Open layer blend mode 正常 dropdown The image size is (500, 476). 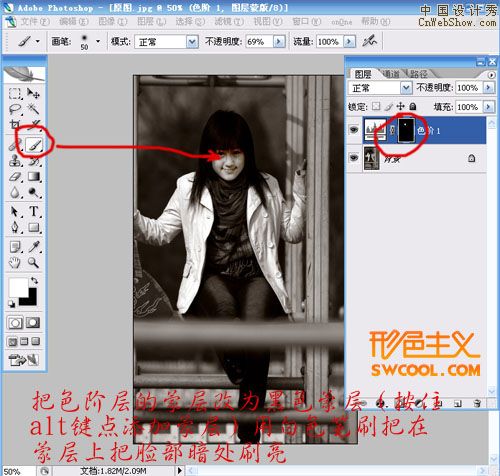point(380,88)
